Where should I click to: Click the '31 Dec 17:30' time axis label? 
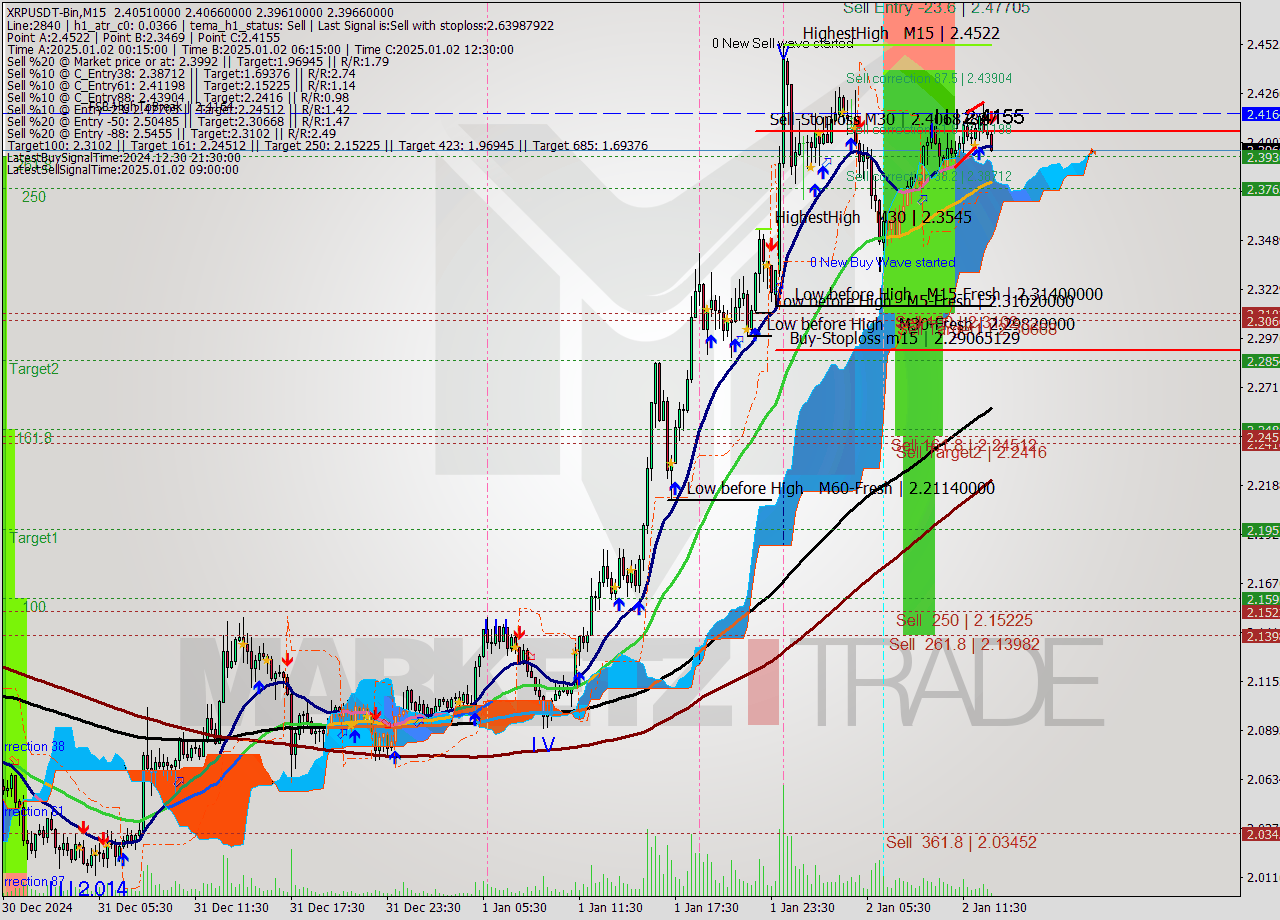pos(327,908)
